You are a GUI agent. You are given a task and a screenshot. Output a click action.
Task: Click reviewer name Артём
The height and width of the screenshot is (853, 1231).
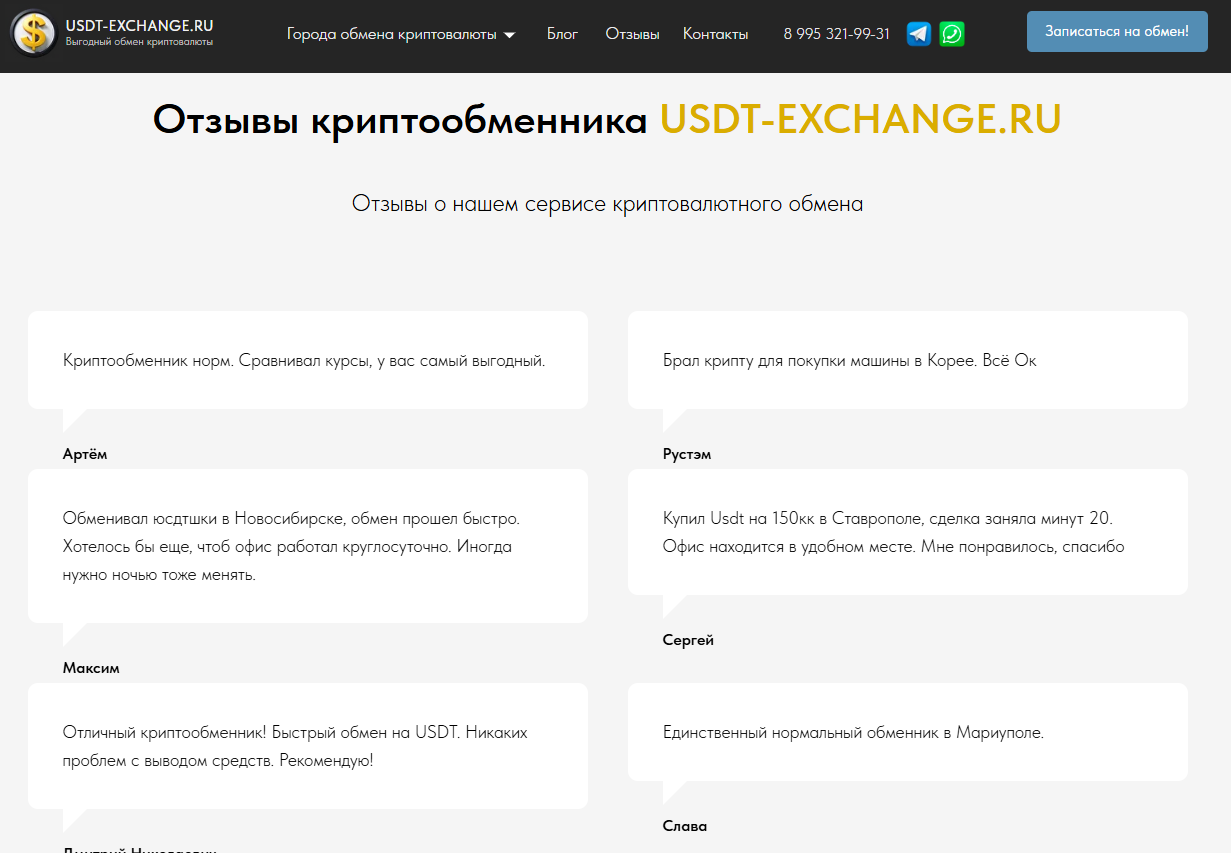[x=85, y=454]
